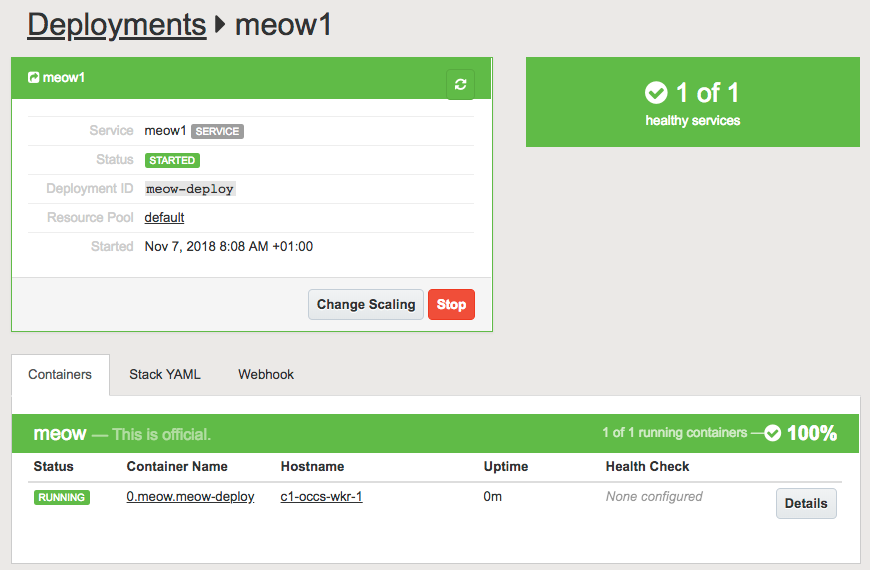The height and width of the screenshot is (570, 870).
Task: Open the 0.meow.meow-deploy container link
Action: coord(190,496)
